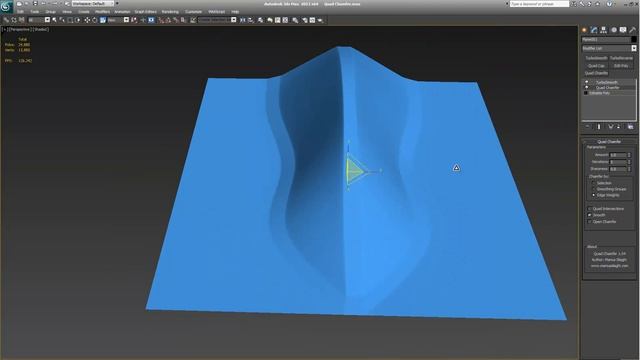Open the reference coordinate system dropdown

point(118,20)
